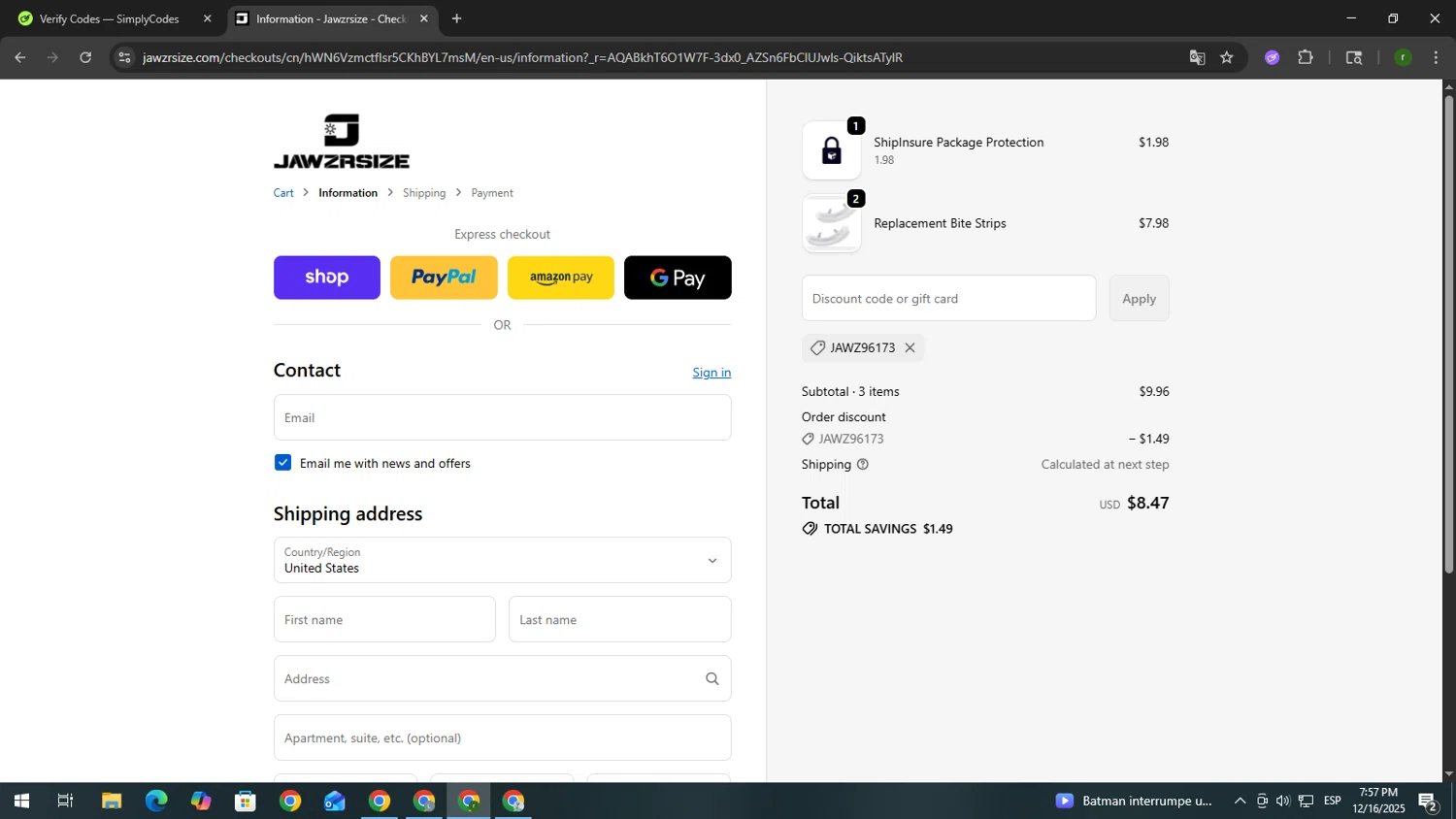The image size is (1456, 819).
Task: Remove the JAWZ96173 discount code
Action: pyautogui.click(x=910, y=347)
